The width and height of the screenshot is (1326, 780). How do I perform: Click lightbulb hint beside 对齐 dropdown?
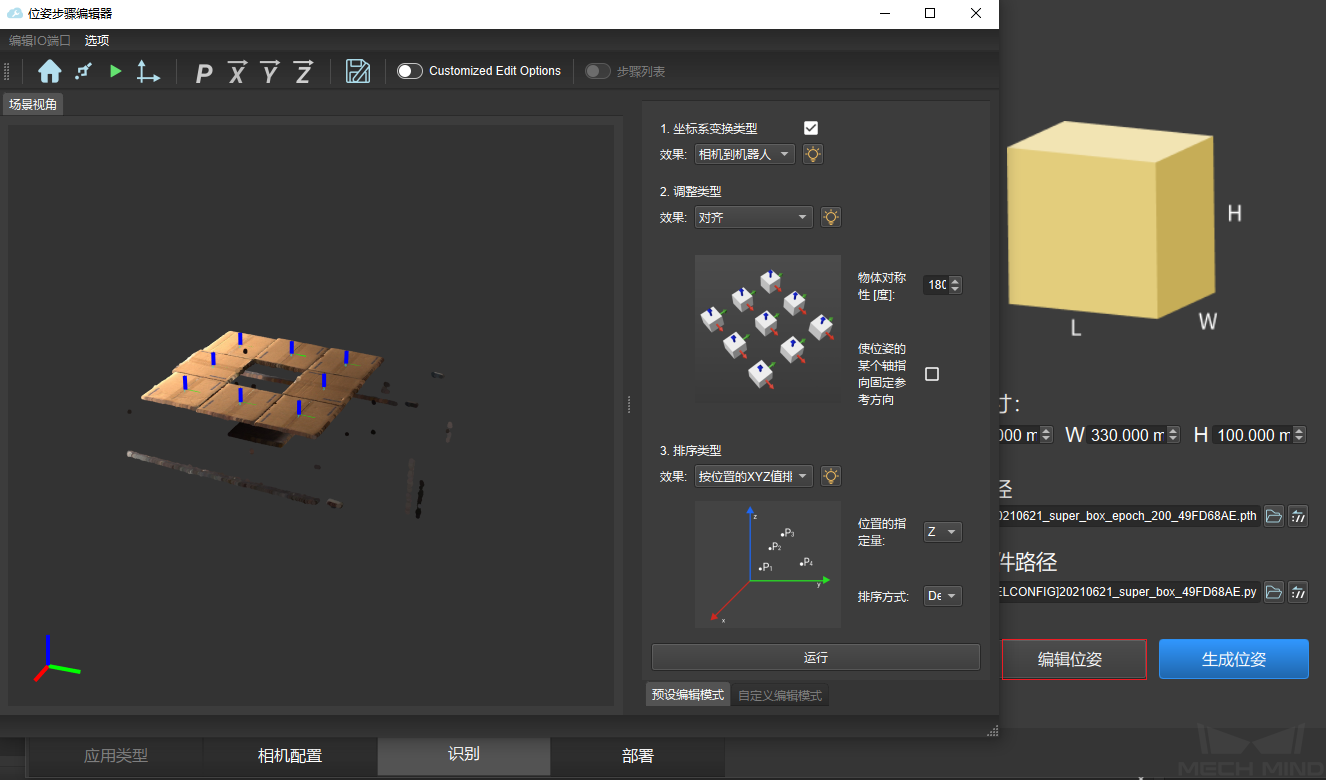click(x=830, y=217)
